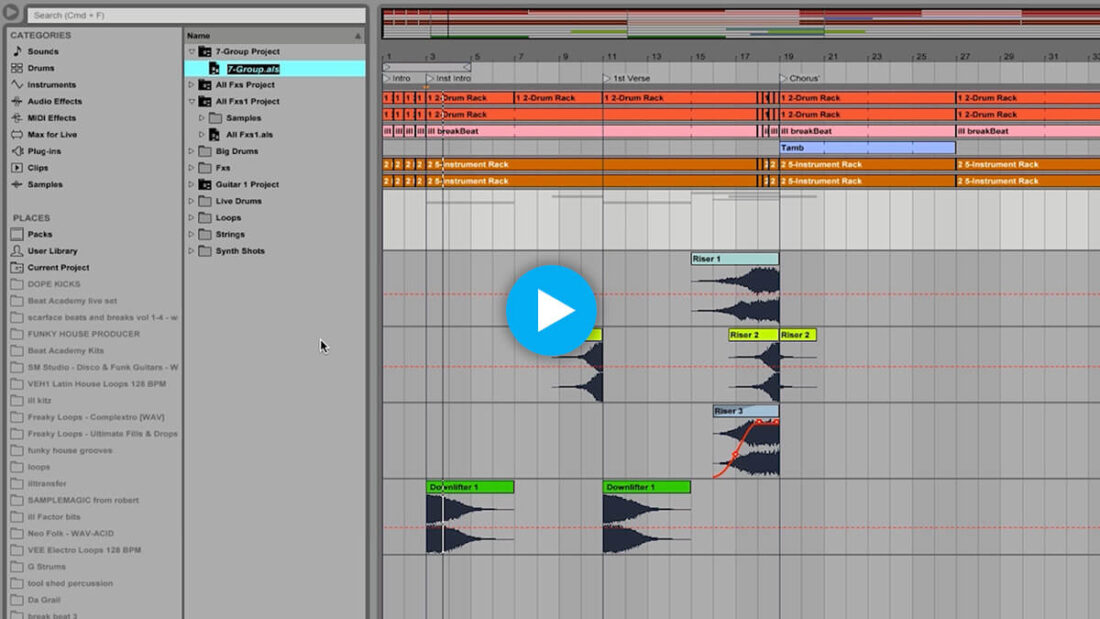Click the browser preview icon beside search
This screenshot has height=619, width=1100.
tap(11, 13)
